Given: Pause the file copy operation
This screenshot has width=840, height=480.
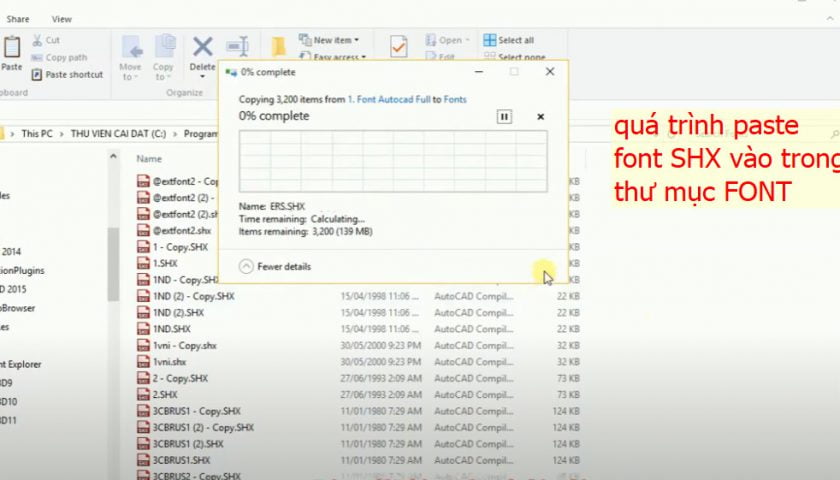Looking at the screenshot, I should click(x=504, y=117).
